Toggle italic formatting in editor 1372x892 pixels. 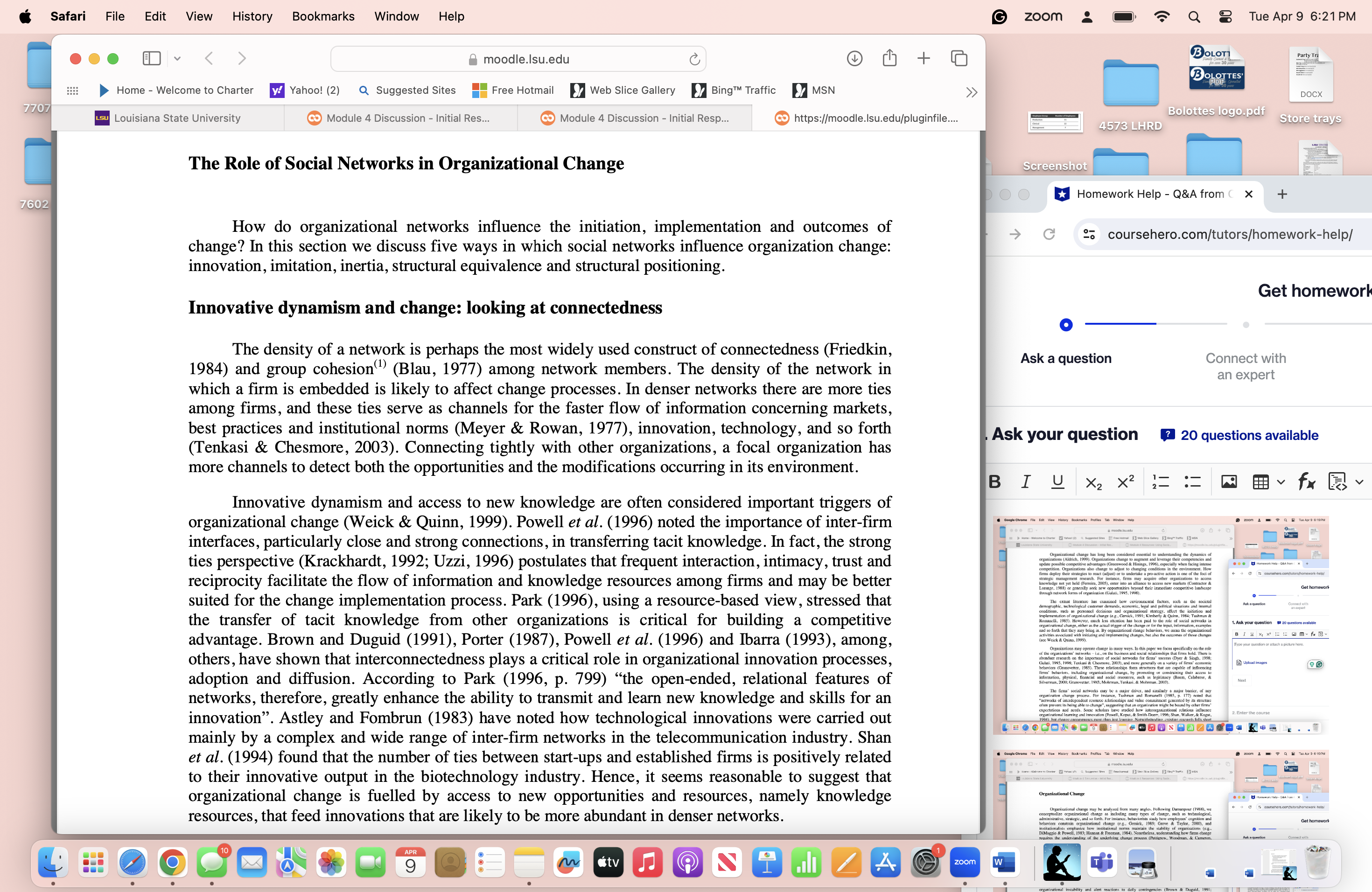pos(1026,482)
